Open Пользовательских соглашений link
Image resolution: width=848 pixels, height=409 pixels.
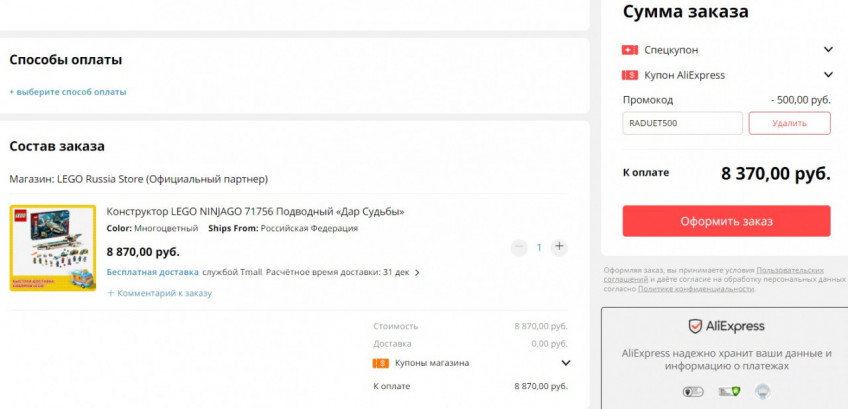click(x=714, y=274)
